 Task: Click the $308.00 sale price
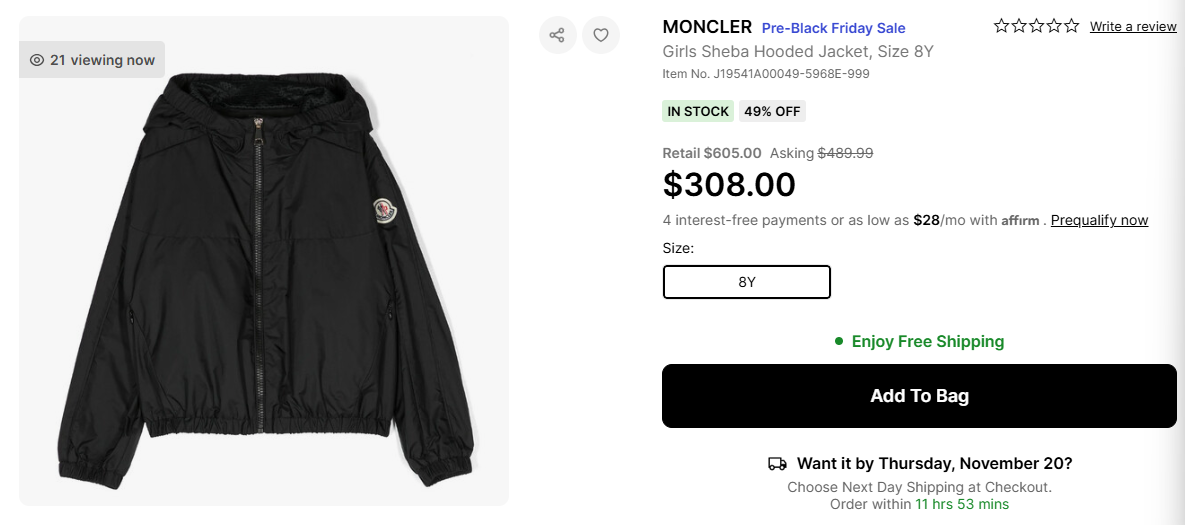coord(729,185)
